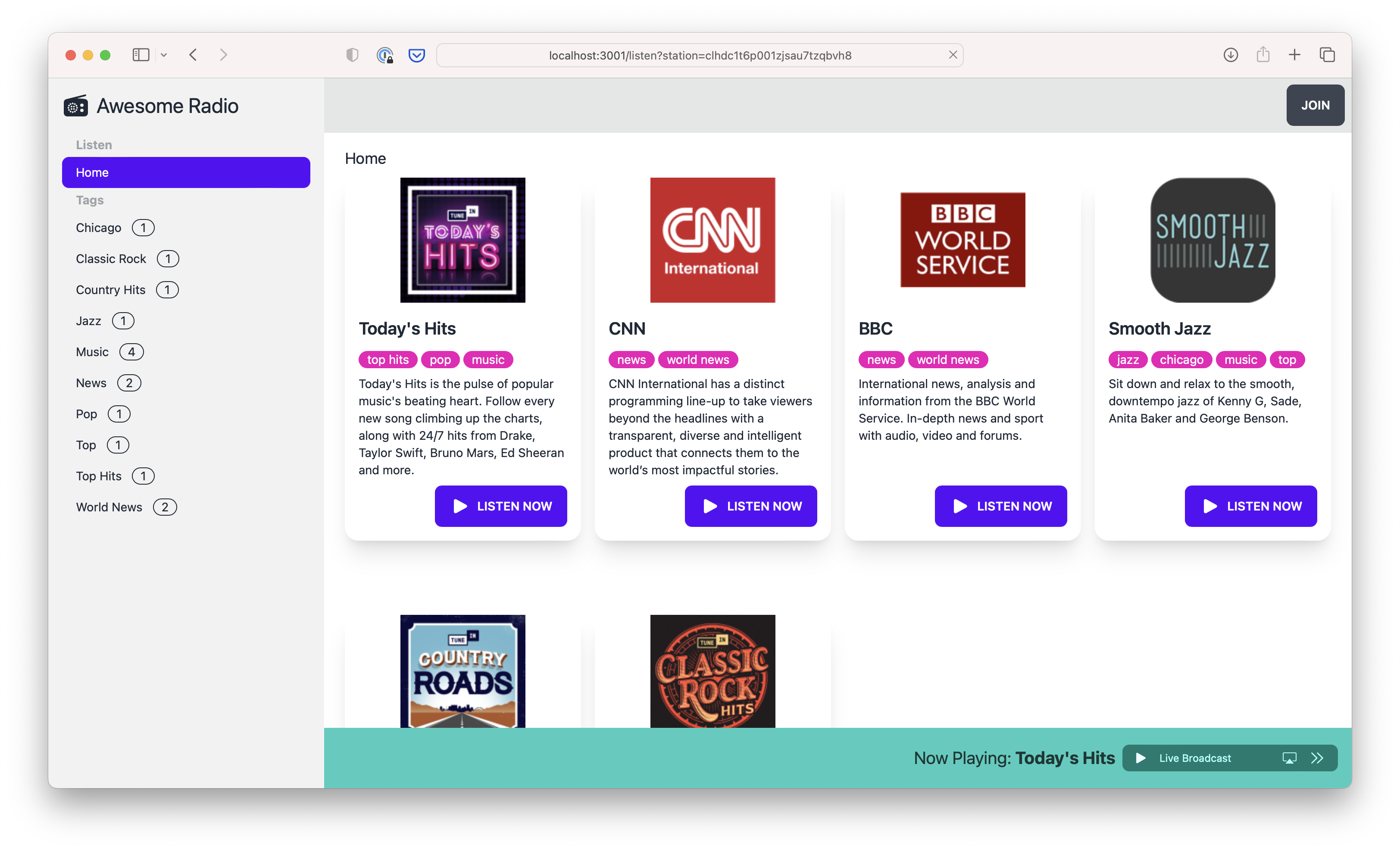This screenshot has height=852, width=1400.
Task: Select Home in the Listen sidebar
Action: (x=186, y=172)
